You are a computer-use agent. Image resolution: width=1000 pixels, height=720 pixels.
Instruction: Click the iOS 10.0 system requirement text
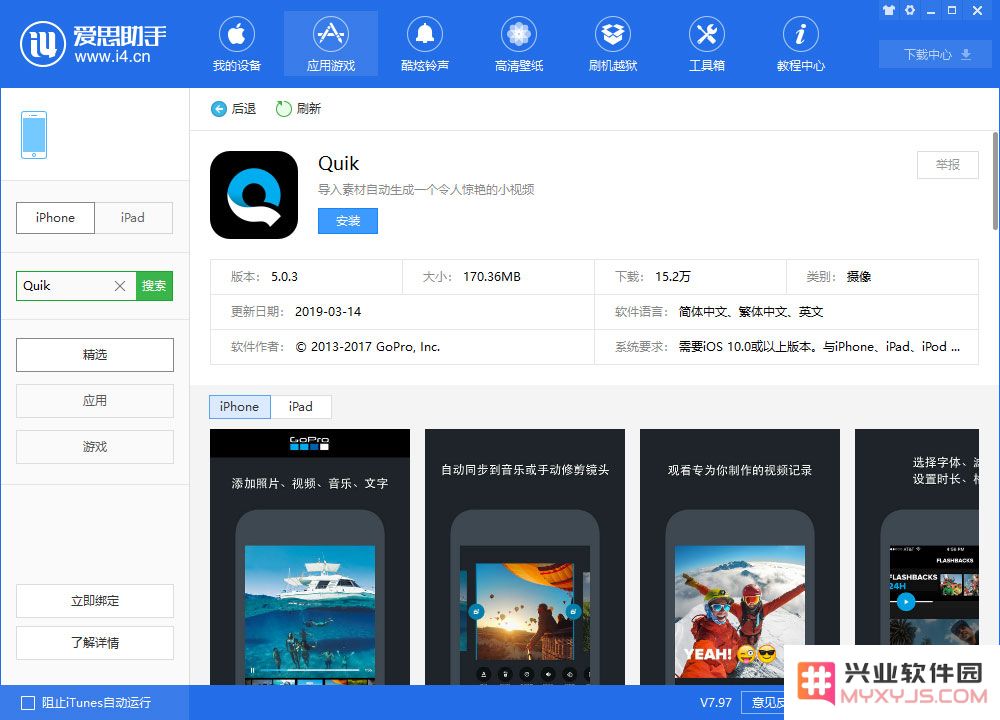tap(819, 347)
